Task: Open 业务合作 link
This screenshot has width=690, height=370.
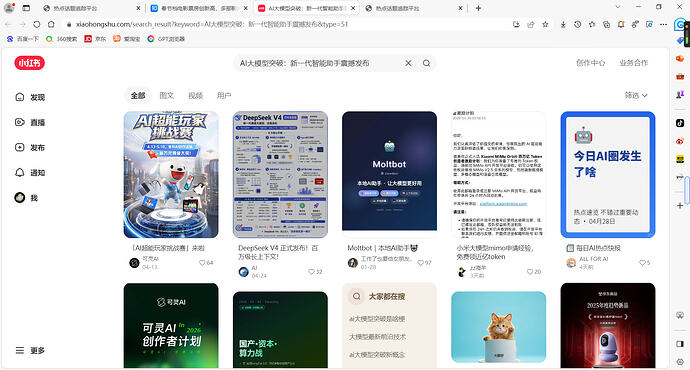Action: coord(634,63)
